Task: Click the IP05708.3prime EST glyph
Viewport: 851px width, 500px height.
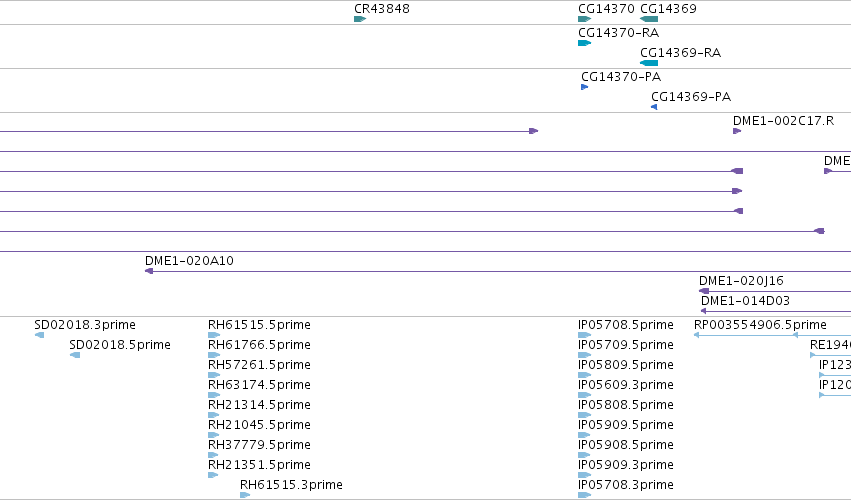Action: (585, 495)
